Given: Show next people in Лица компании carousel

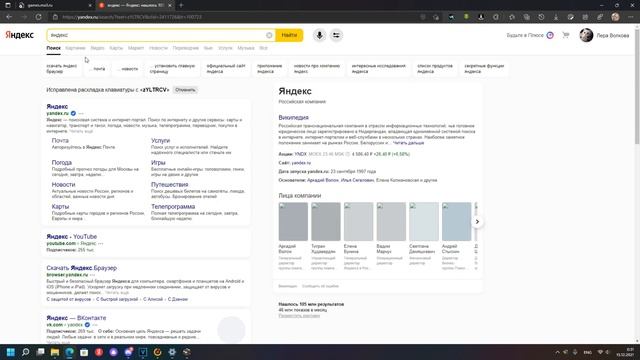Looking at the screenshot, I should point(477,222).
